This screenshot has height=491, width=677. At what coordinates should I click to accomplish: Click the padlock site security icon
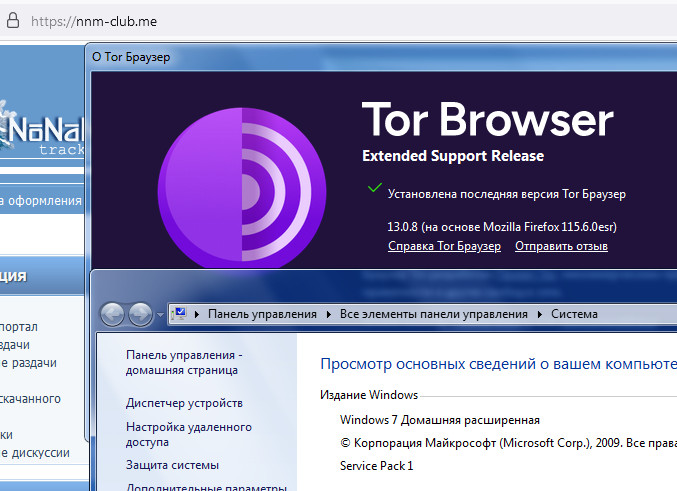[13, 20]
